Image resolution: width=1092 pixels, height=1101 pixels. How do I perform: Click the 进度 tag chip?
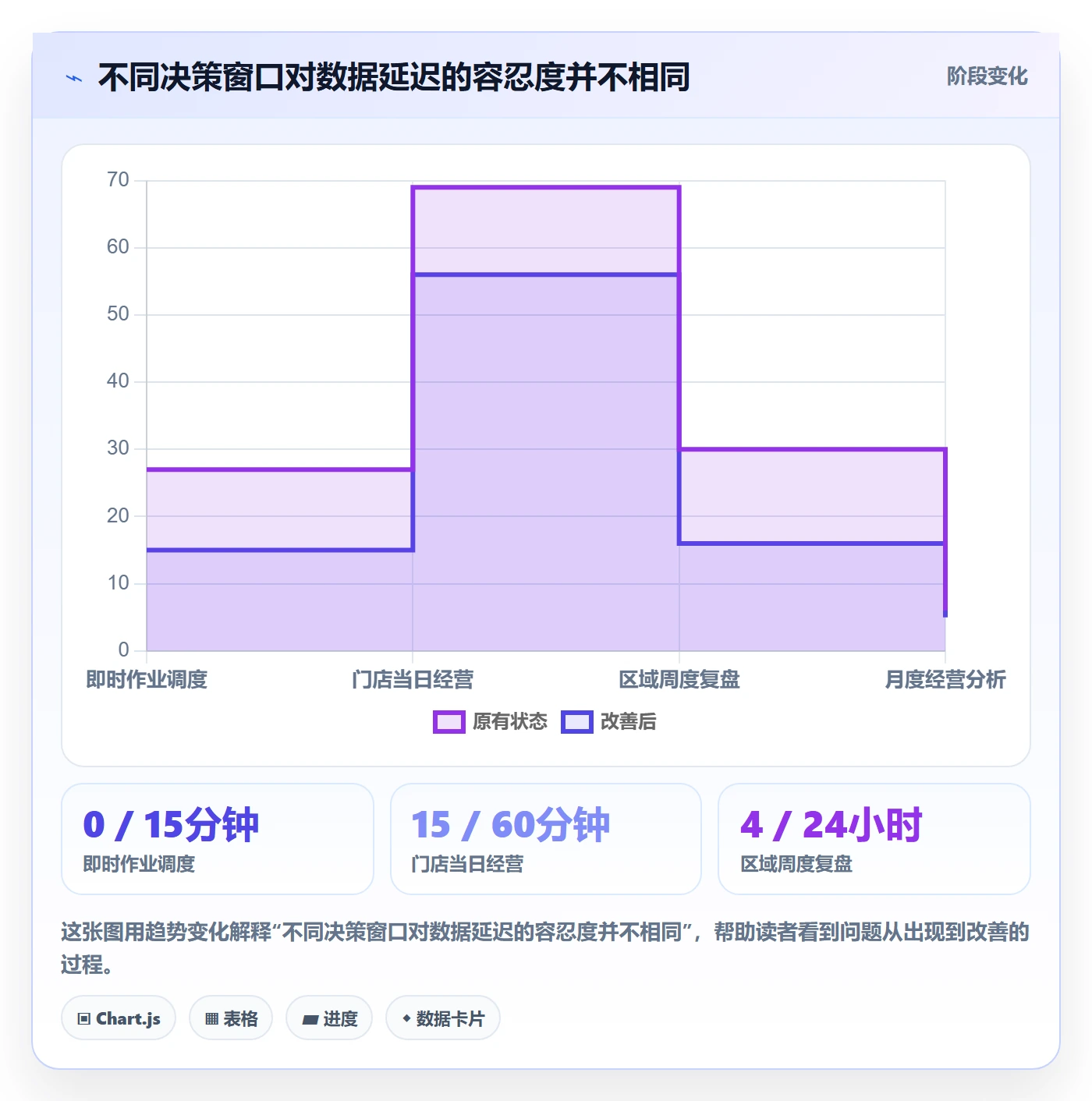pos(330,1018)
